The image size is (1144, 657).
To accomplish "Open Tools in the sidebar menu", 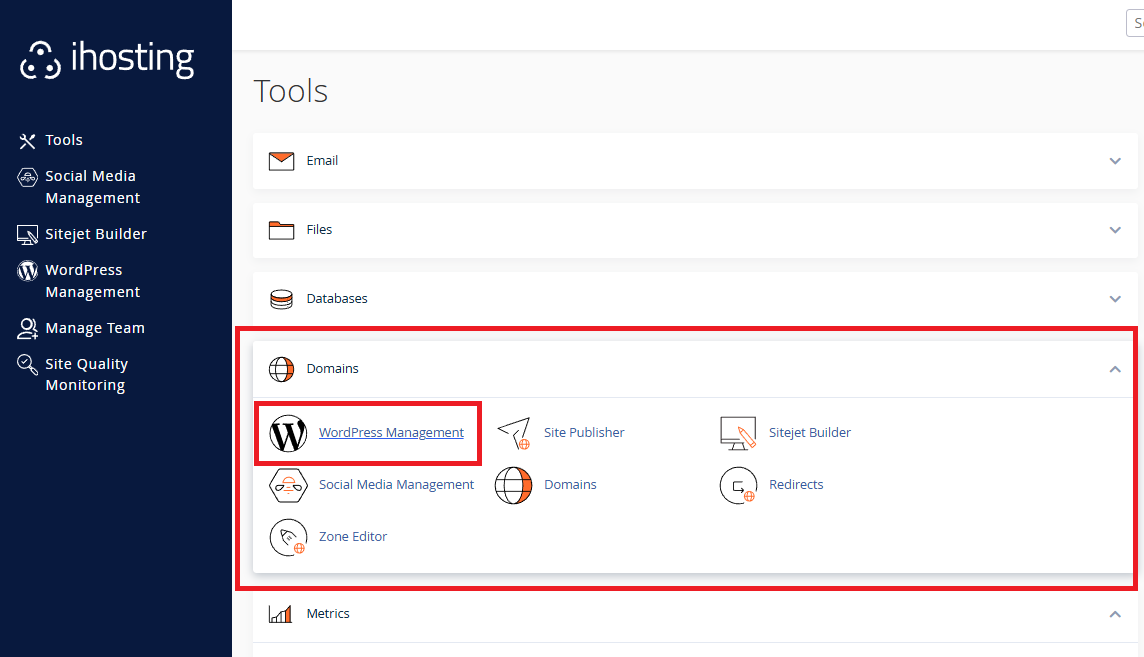I will pyautogui.click(x=64, y=140).
